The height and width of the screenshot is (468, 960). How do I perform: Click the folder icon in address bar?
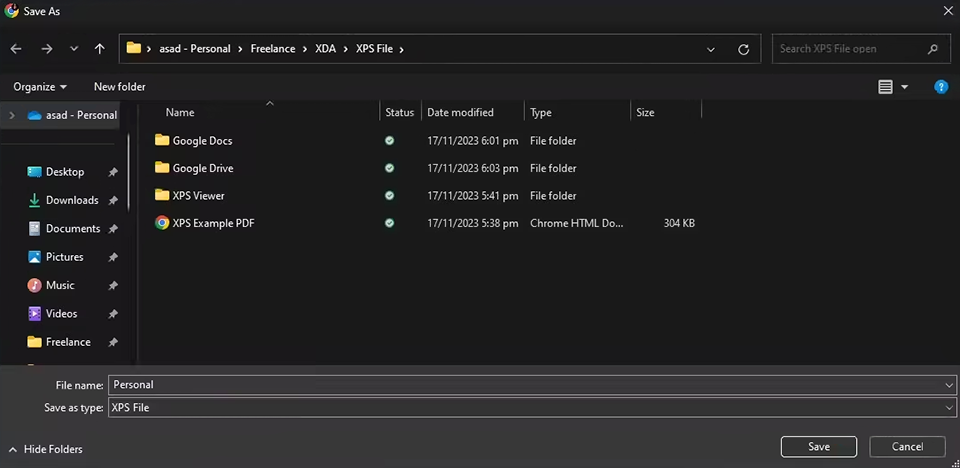(133, 48)
